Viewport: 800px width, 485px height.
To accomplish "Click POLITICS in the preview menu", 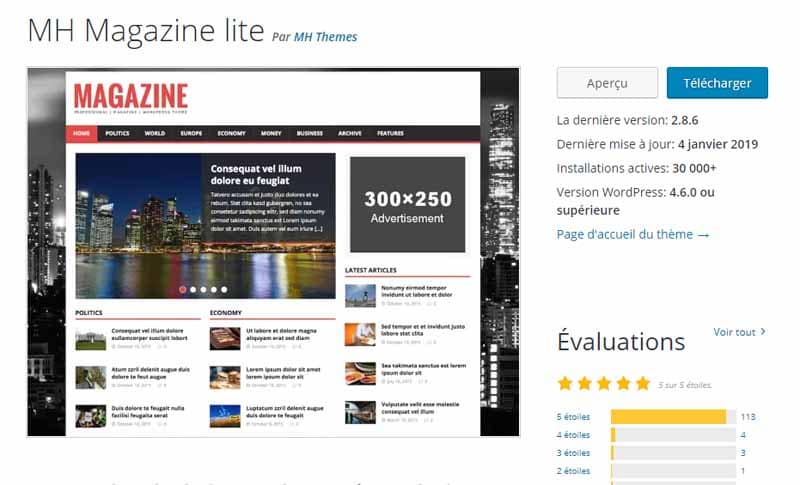I will pyautogui.click(x=117, y=133).
